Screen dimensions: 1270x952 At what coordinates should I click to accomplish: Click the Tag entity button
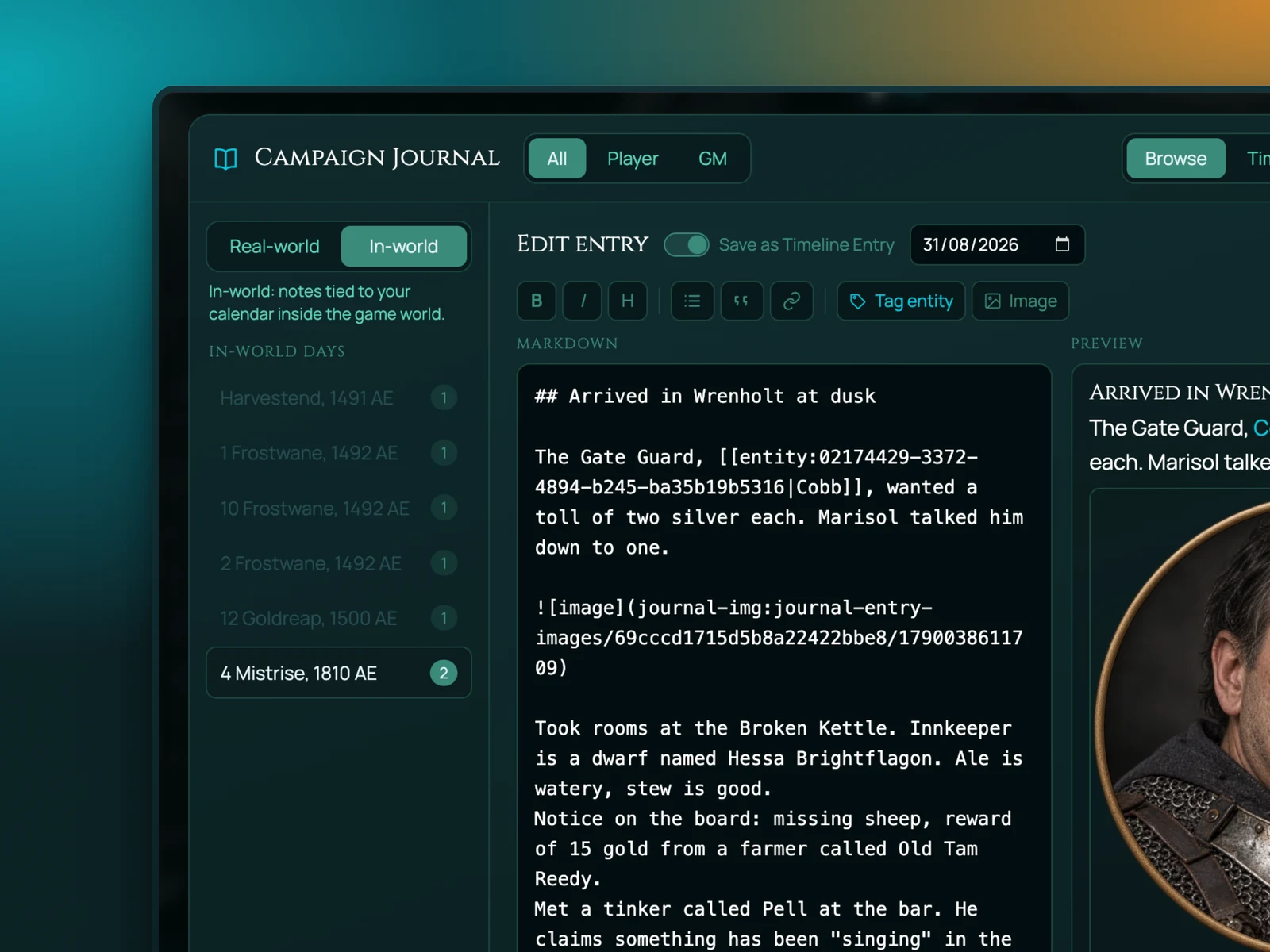click(901, 301)
